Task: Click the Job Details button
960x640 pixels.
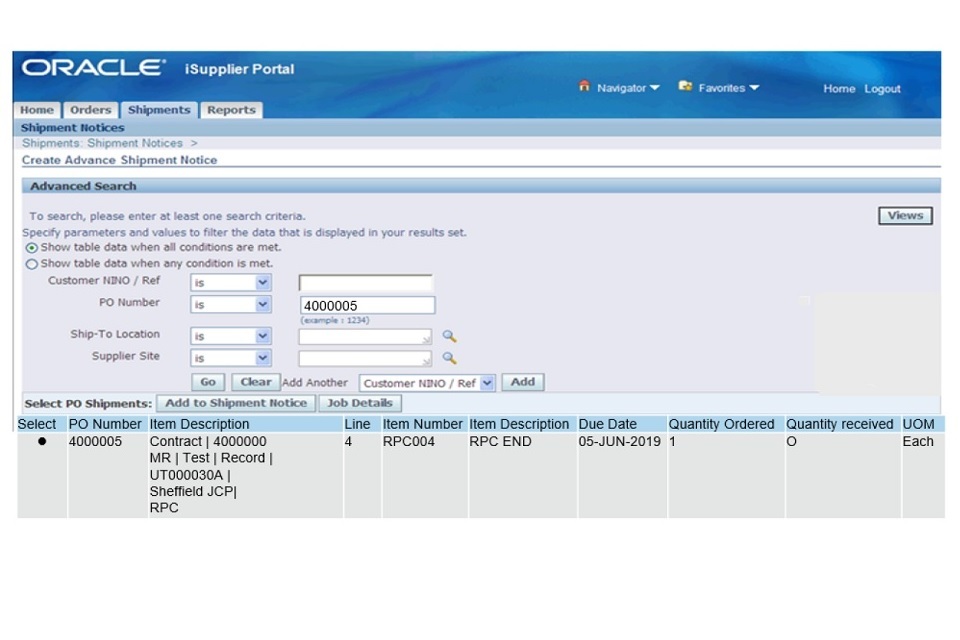Action: point(360,403)
